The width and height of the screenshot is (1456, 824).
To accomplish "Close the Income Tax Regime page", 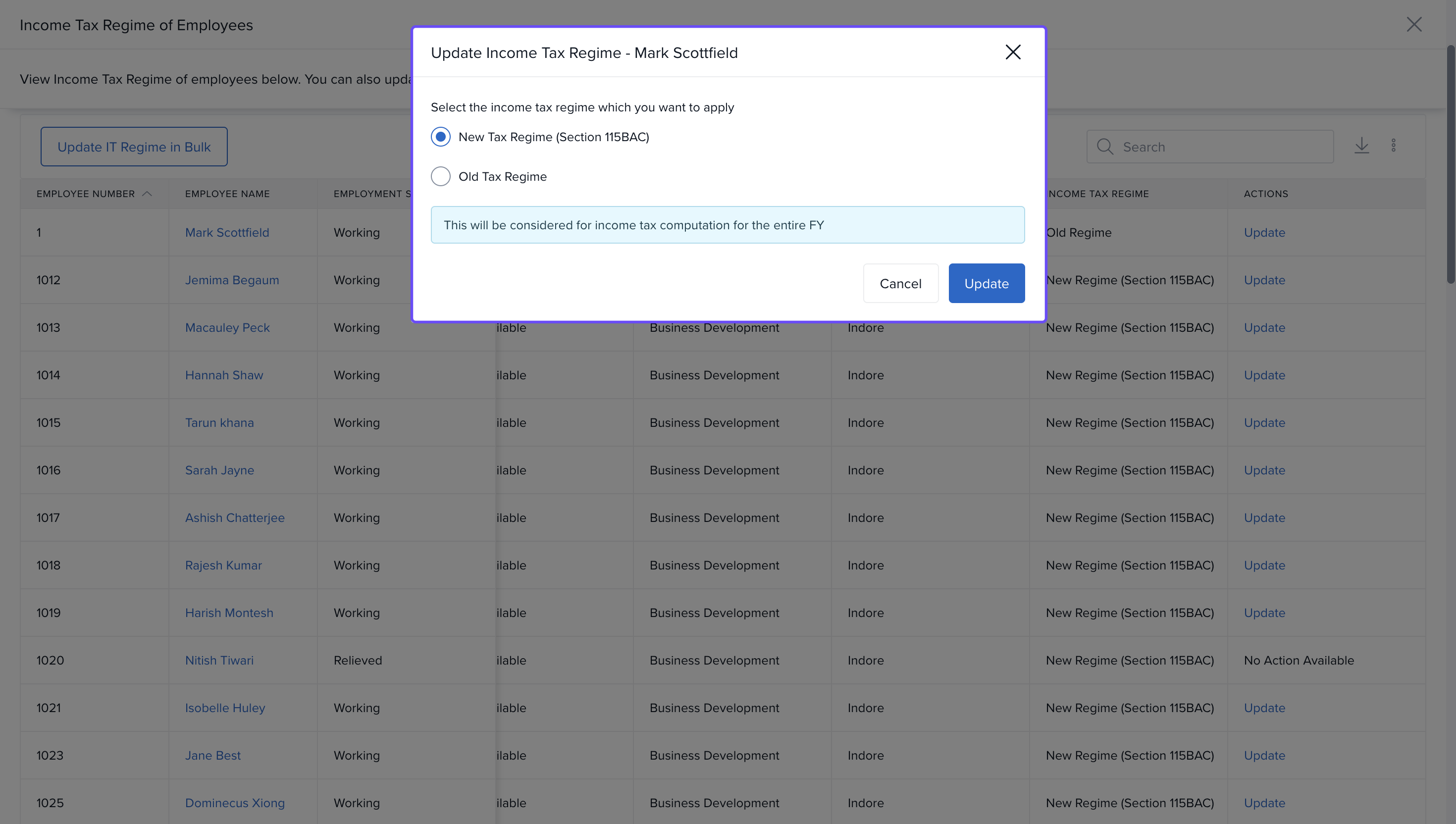I will [x=1413, y=24].
